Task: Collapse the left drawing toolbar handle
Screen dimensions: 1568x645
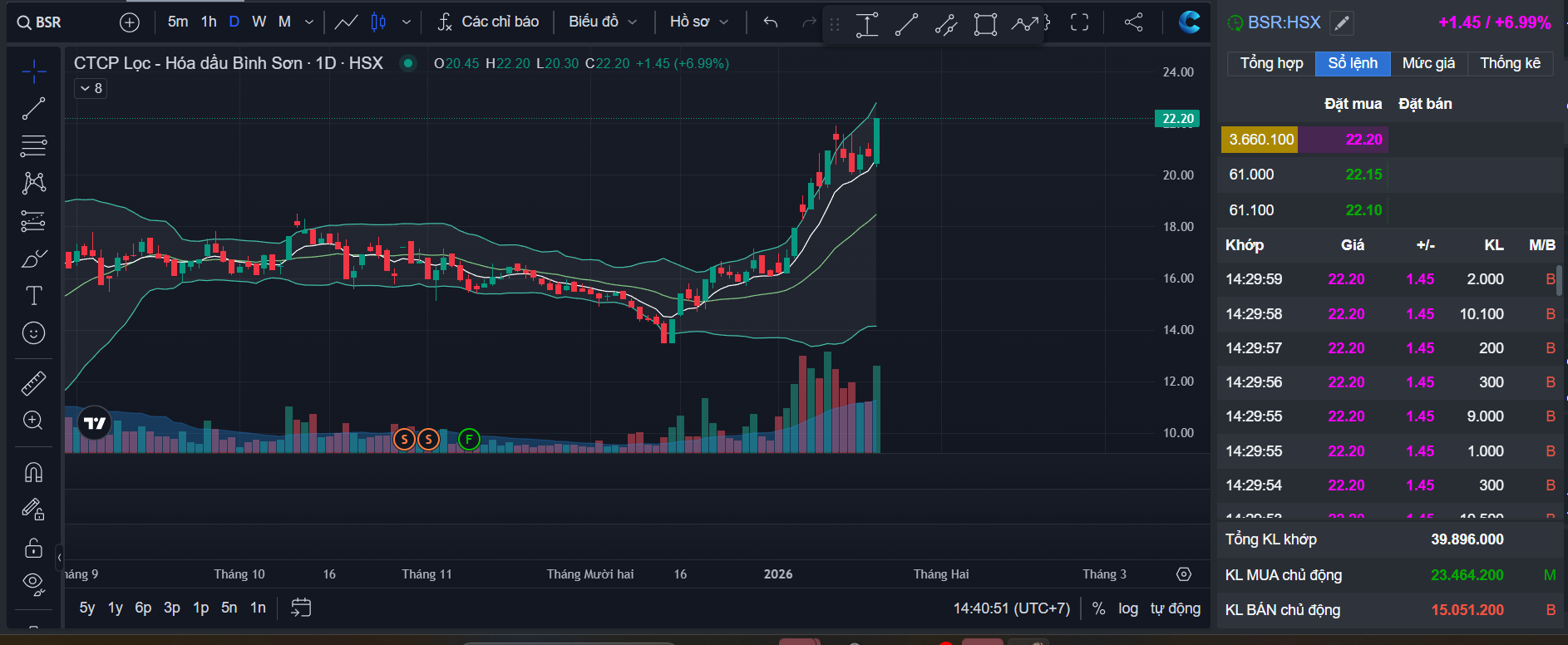Action: (x=59, y=557)
